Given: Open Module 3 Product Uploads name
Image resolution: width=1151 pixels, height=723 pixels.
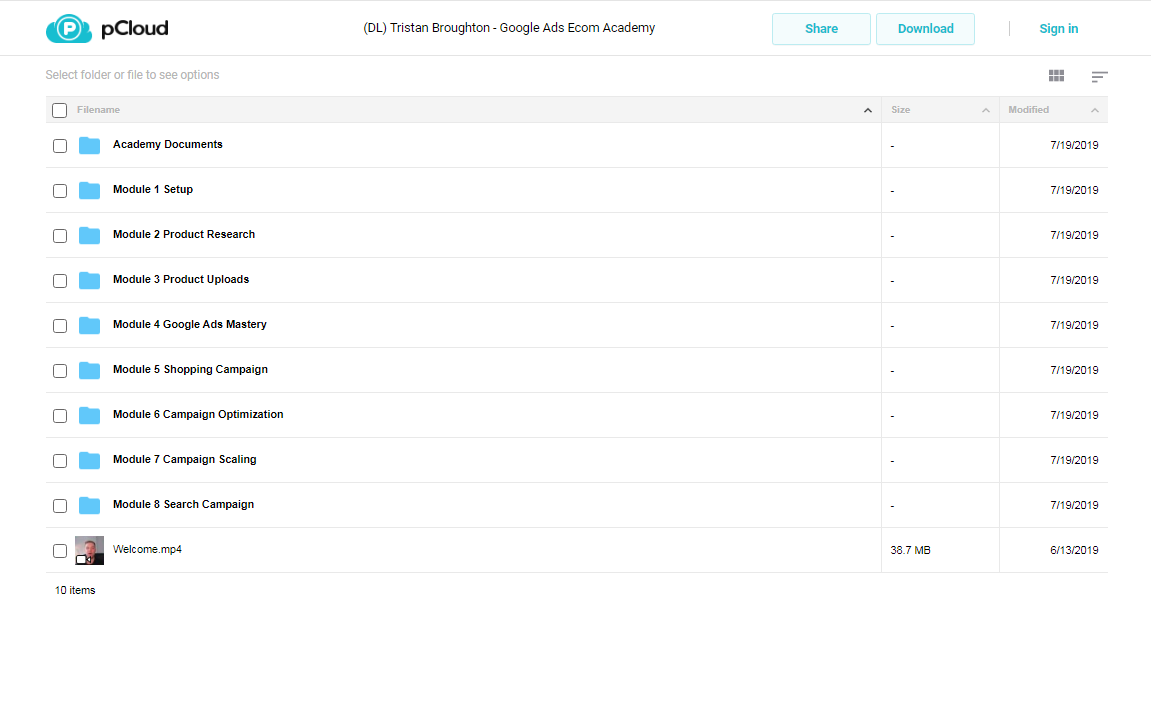Looking at the screenshot, I should [181, 280].
